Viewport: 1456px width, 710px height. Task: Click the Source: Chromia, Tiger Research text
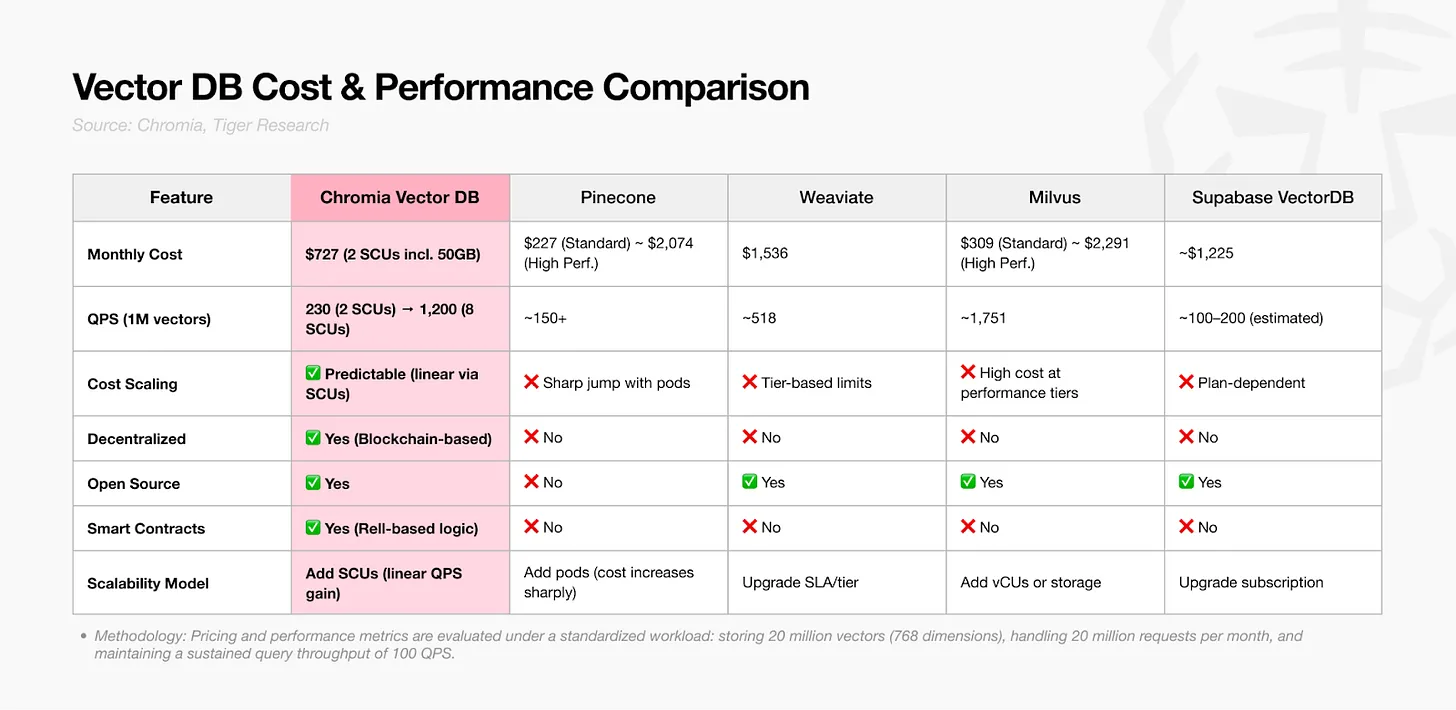[x=200, y=125]
